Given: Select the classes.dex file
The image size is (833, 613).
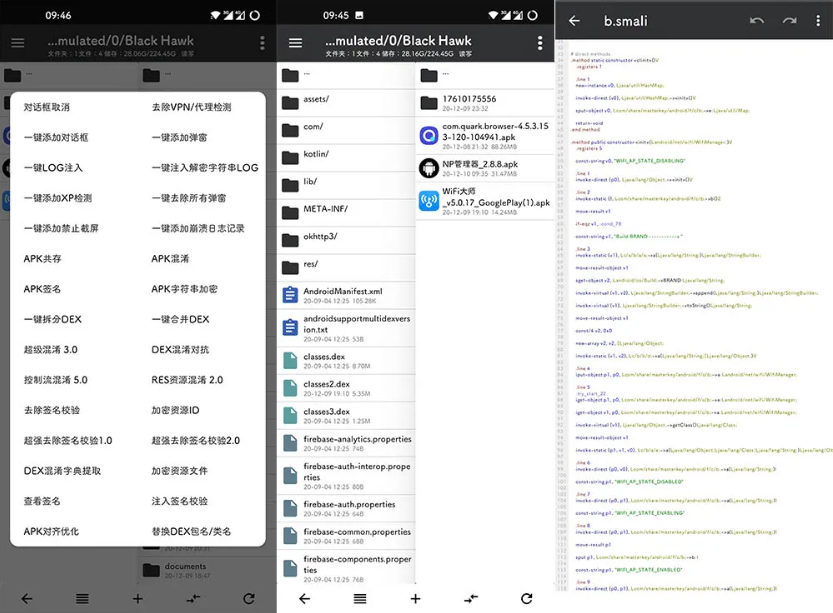Looking at the screenshot, I should point(325,356).
